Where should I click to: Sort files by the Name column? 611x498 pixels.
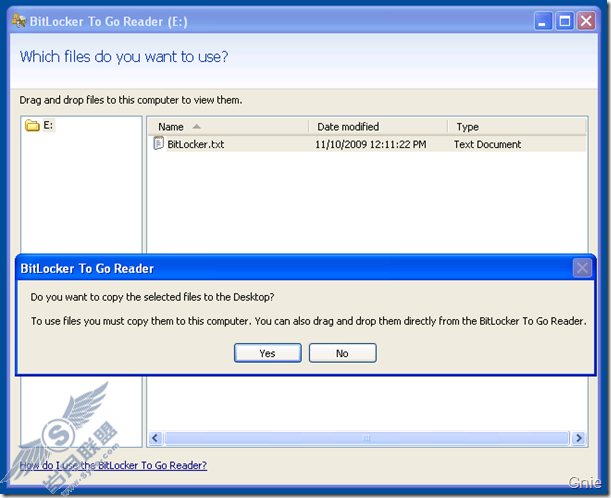coord(229,127)
